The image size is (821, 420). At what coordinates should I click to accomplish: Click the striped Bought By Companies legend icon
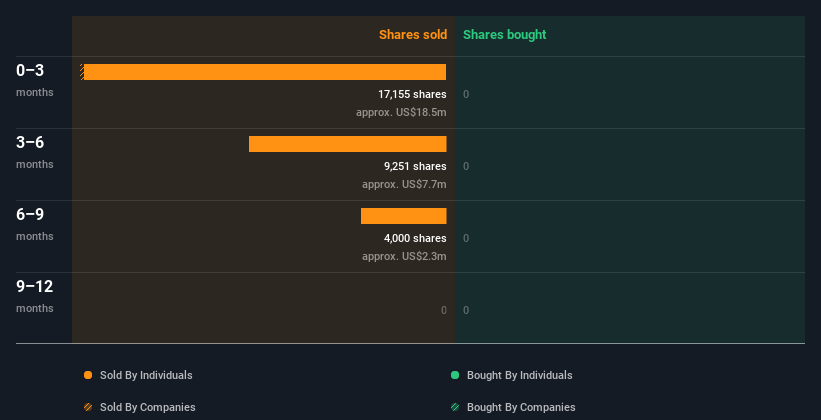coord(455,407)
